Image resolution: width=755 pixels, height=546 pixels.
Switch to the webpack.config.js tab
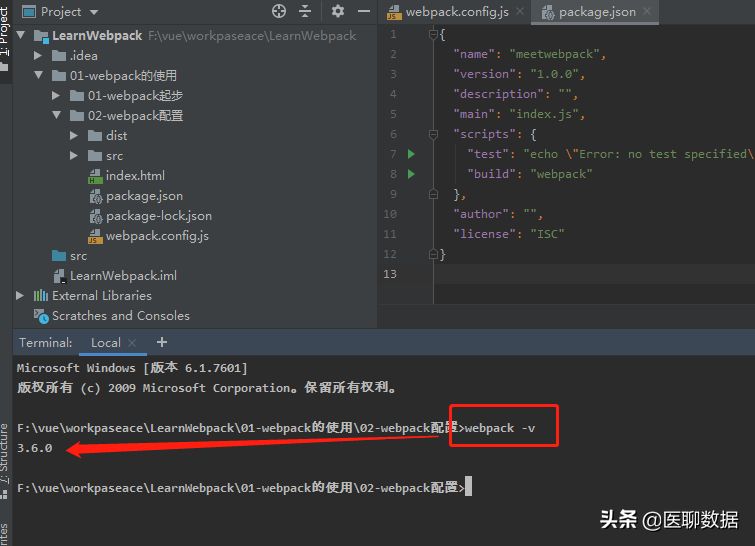click(448, 13)
